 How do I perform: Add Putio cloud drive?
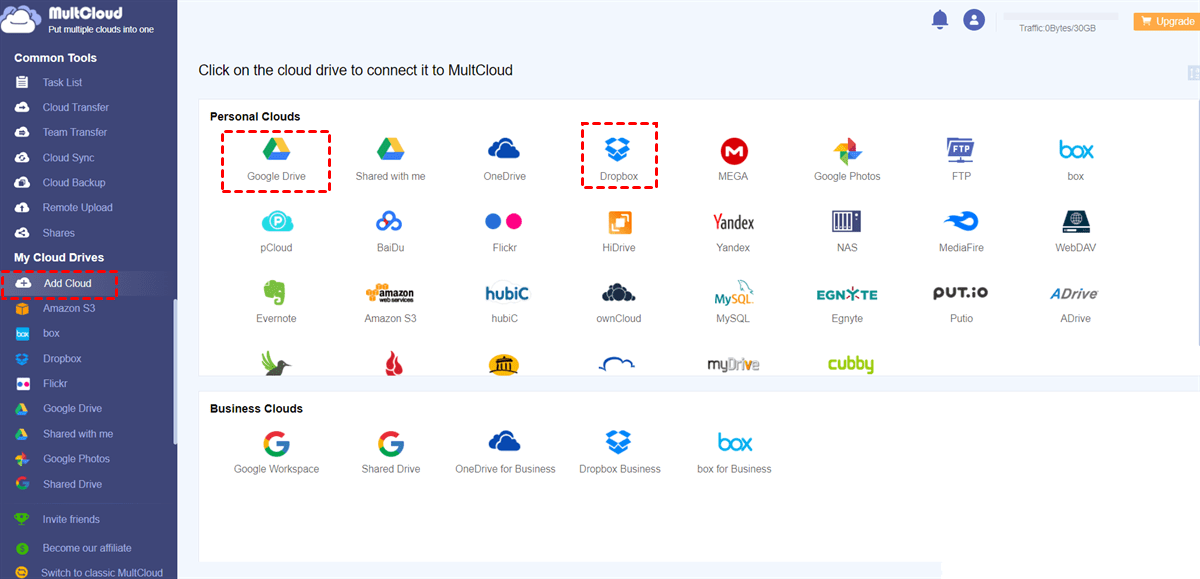coord(961,302)
